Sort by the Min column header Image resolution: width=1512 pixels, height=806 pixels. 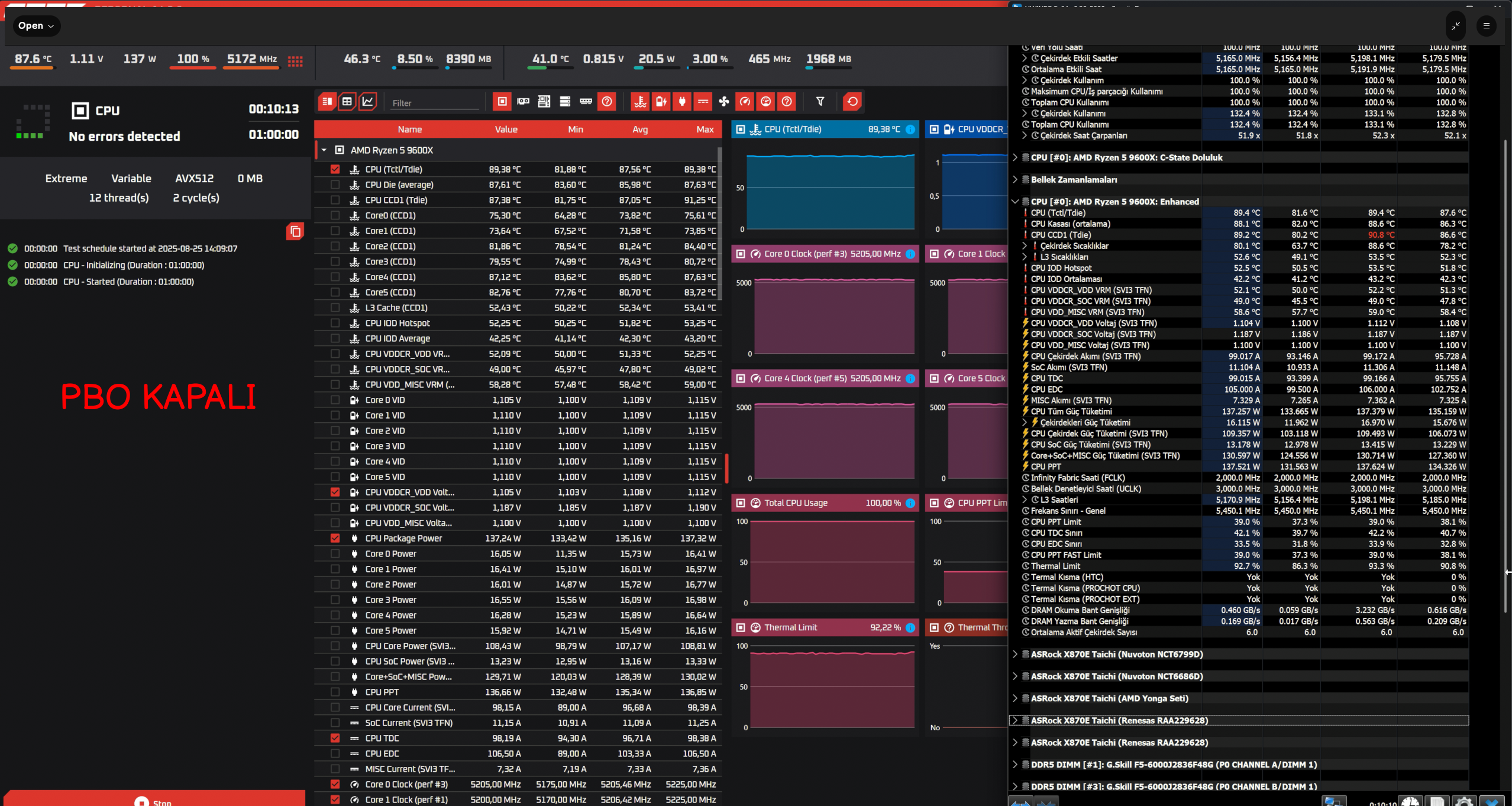click(576, 130)
